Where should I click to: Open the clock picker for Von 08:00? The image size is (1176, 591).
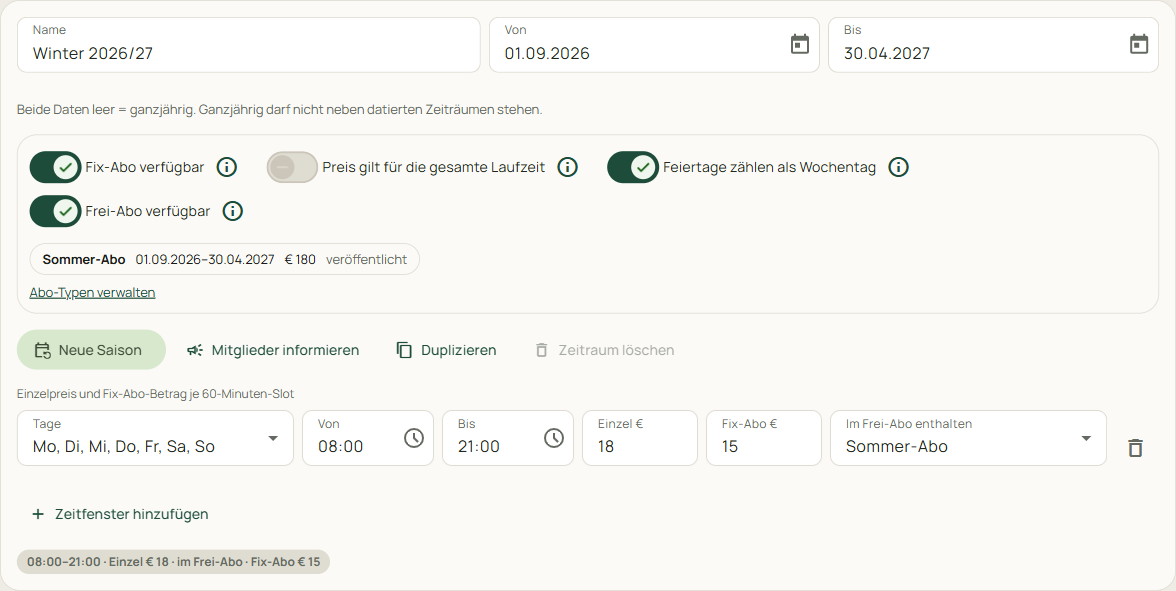tap(414, 438)
